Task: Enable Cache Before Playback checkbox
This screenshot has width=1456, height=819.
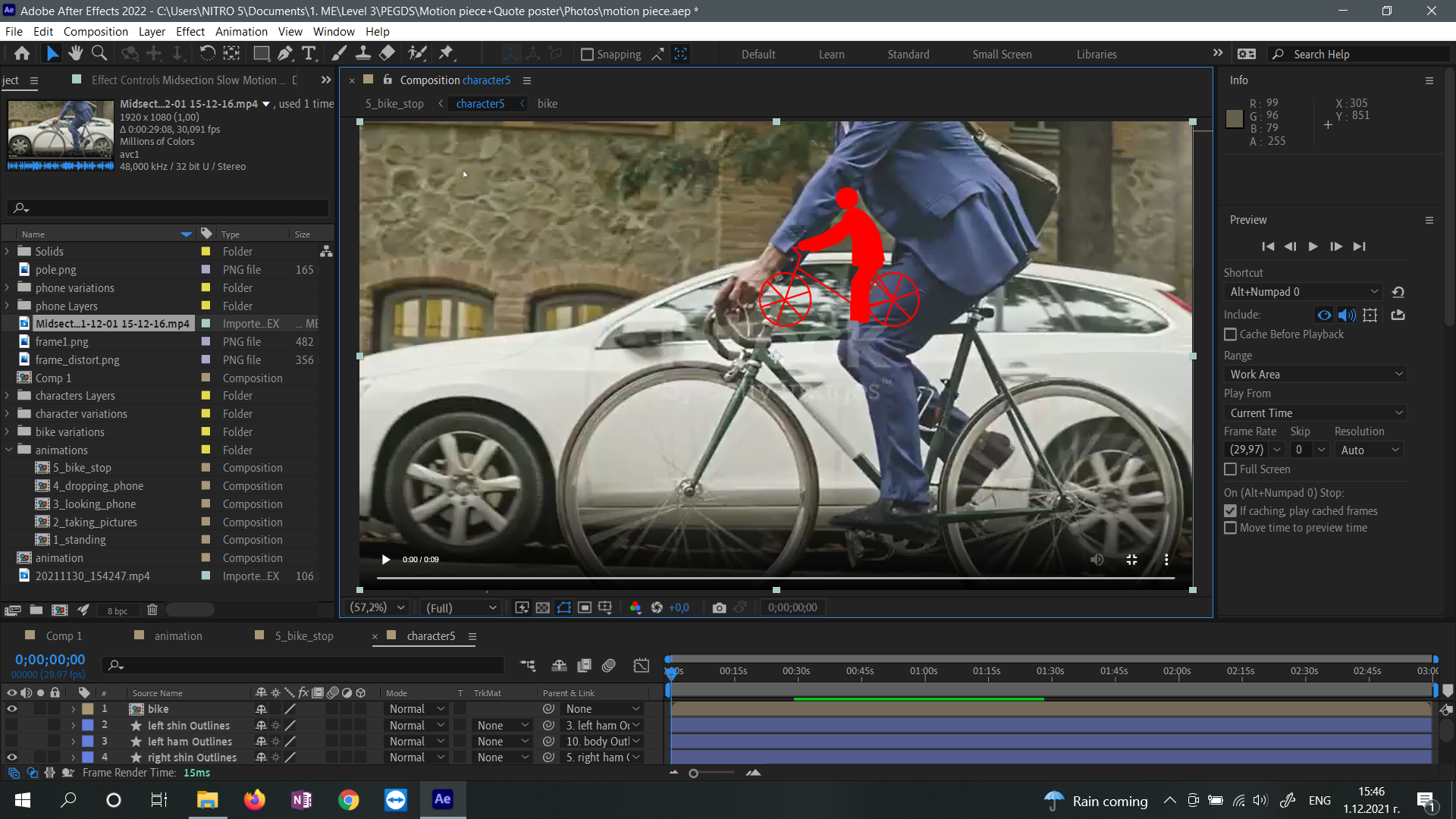Action: pyautogui.click(x=1230, y=334)
